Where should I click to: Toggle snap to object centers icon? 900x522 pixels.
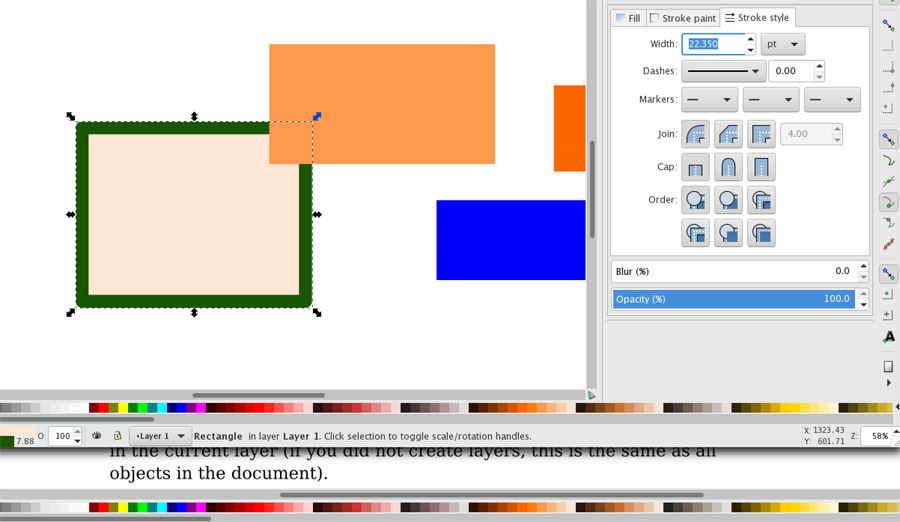(x=889, y=295)
